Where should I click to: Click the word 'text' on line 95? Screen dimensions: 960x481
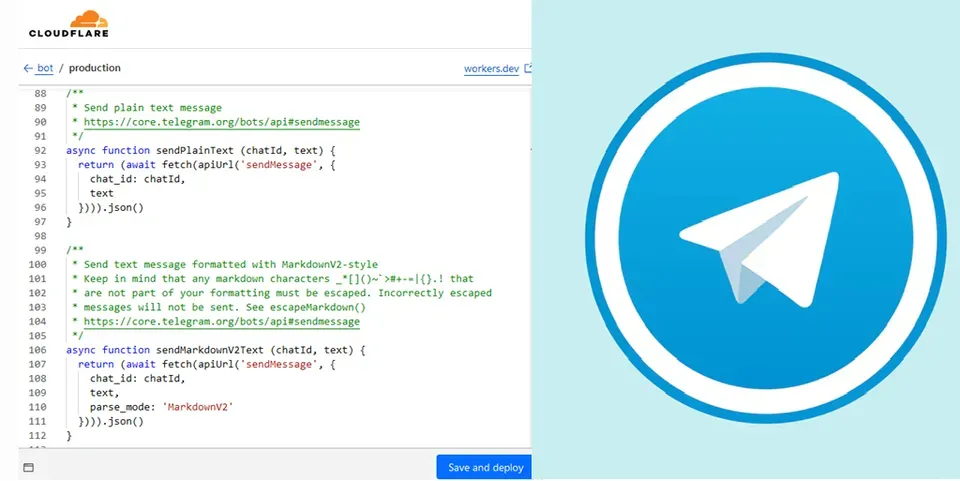102,193
